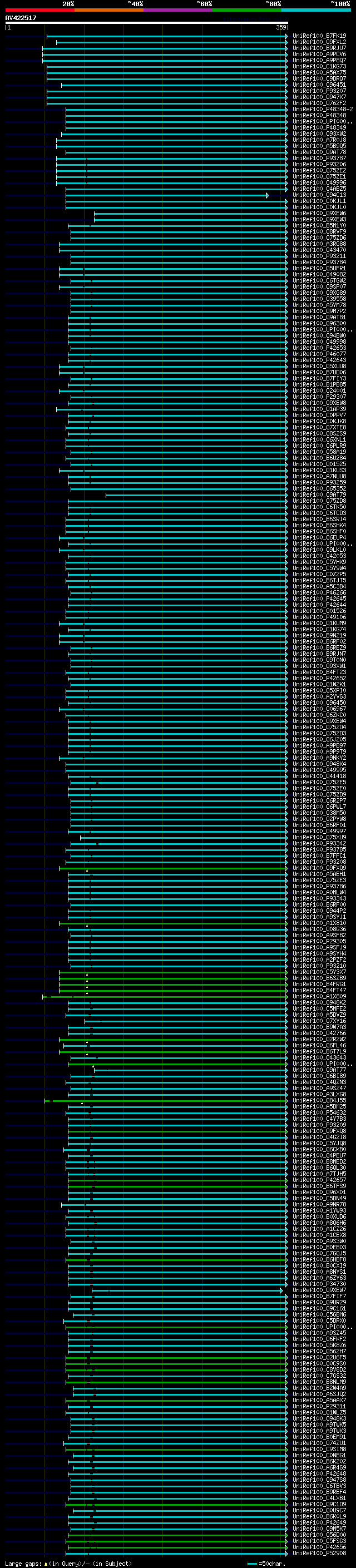Open hit UniRef100_B7FK19
The width and height of the screenshot is (356, 1568).
(319, 36)
